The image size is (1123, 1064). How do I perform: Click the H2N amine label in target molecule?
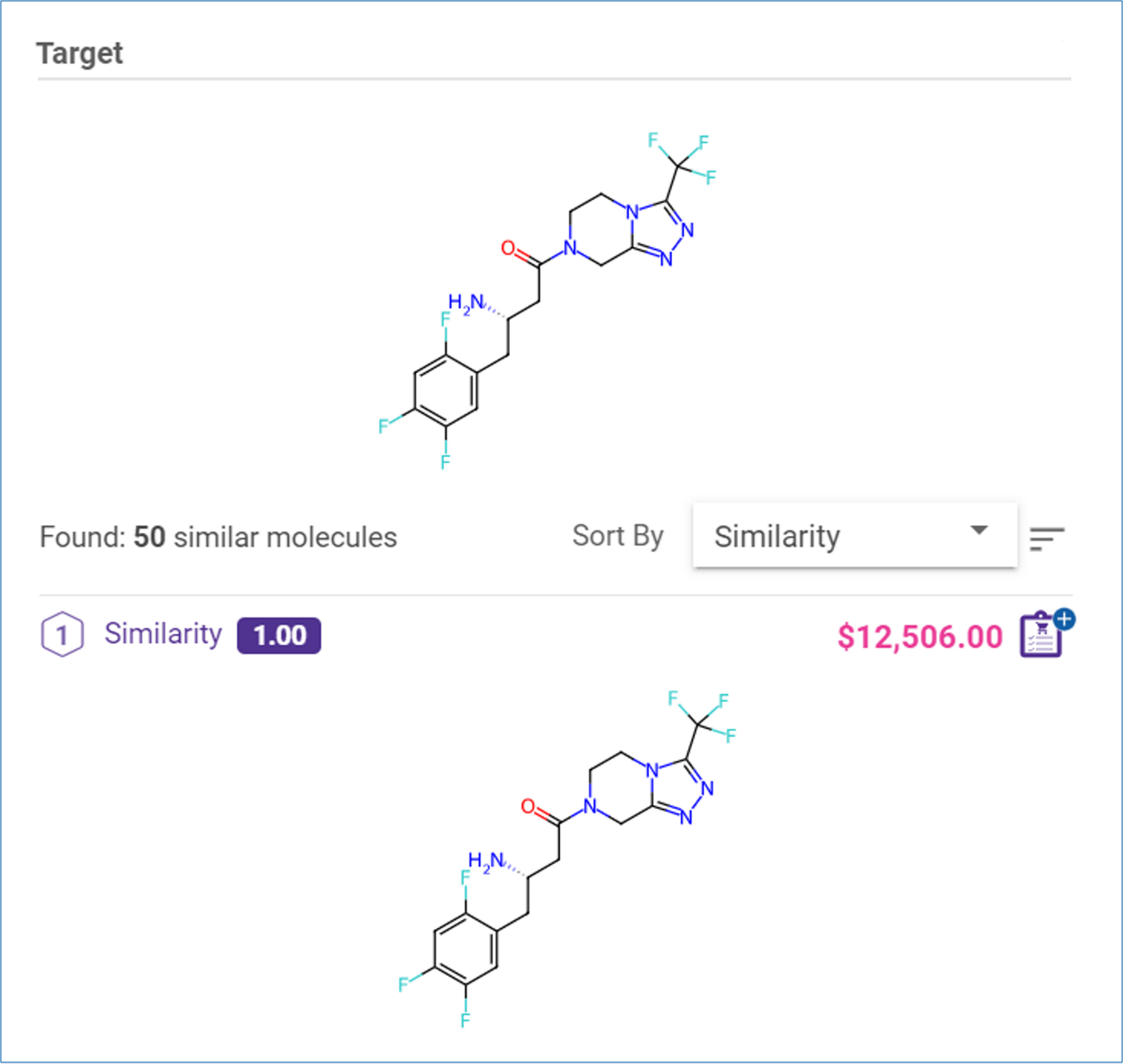click(465, 304)
